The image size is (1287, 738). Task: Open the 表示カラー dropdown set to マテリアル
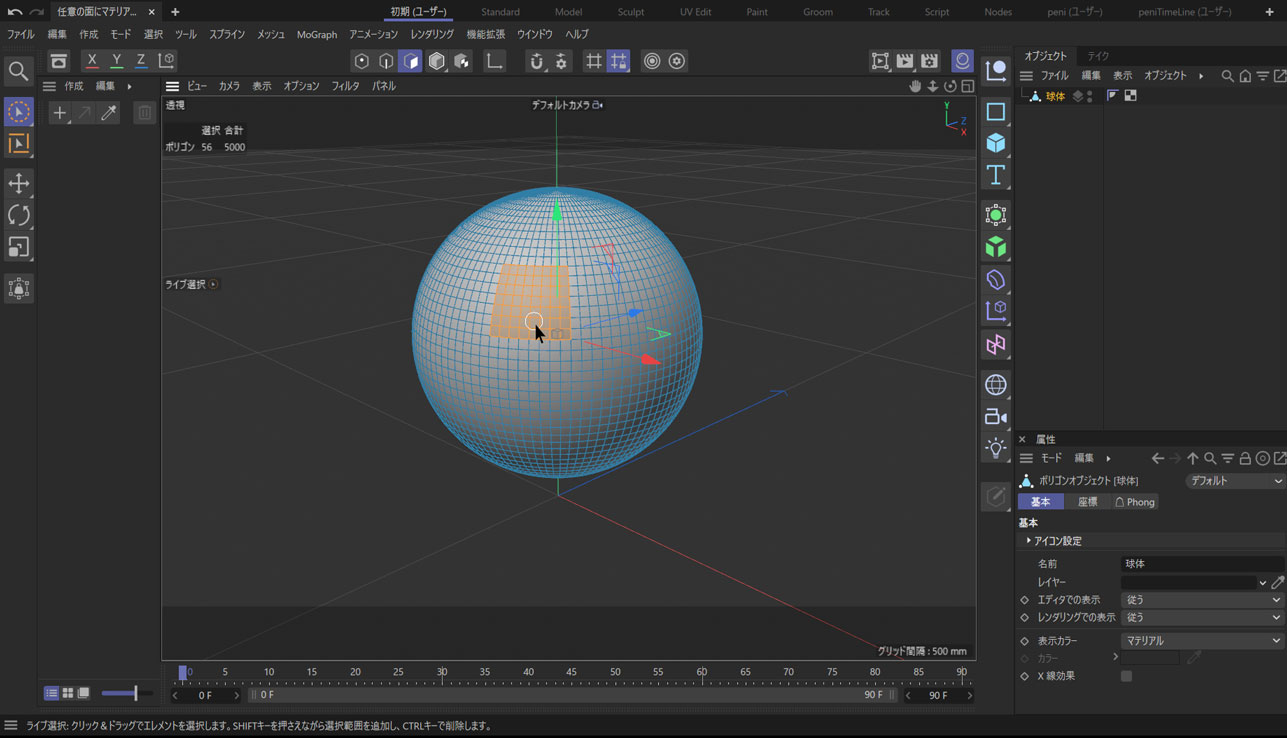click(x=1202, y=641)
